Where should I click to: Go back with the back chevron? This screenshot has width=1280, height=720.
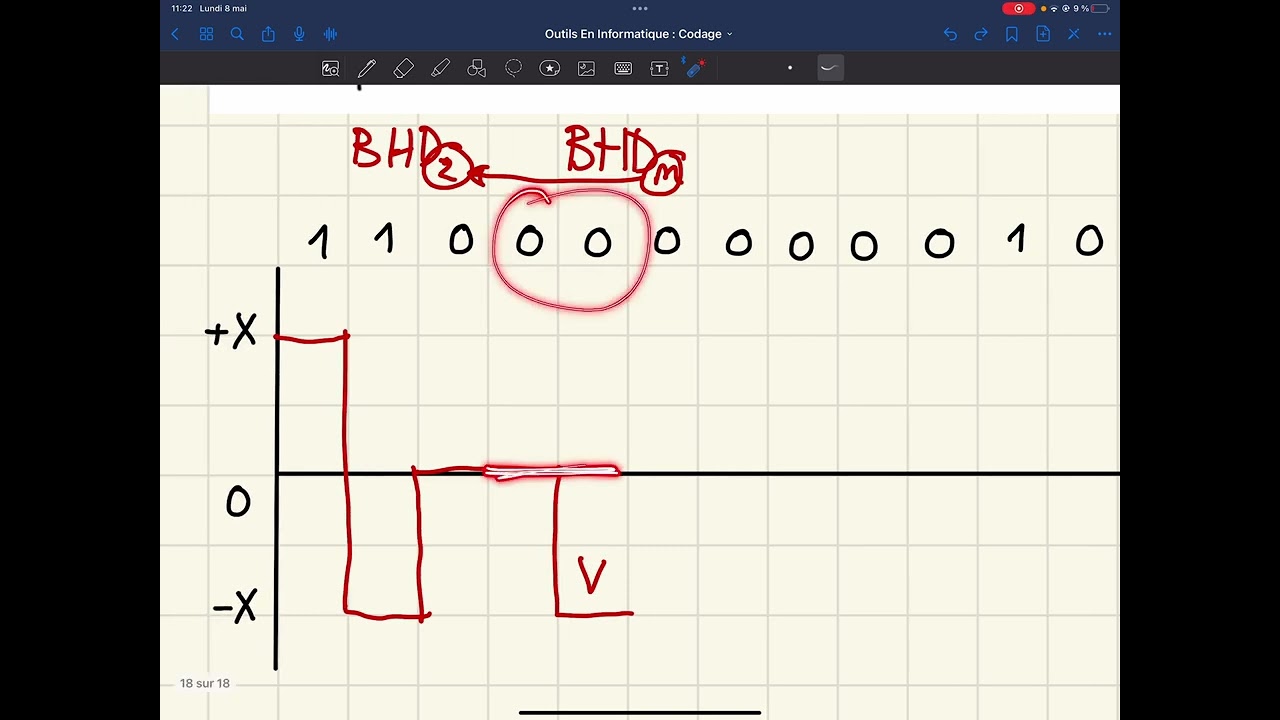[175, 34]
